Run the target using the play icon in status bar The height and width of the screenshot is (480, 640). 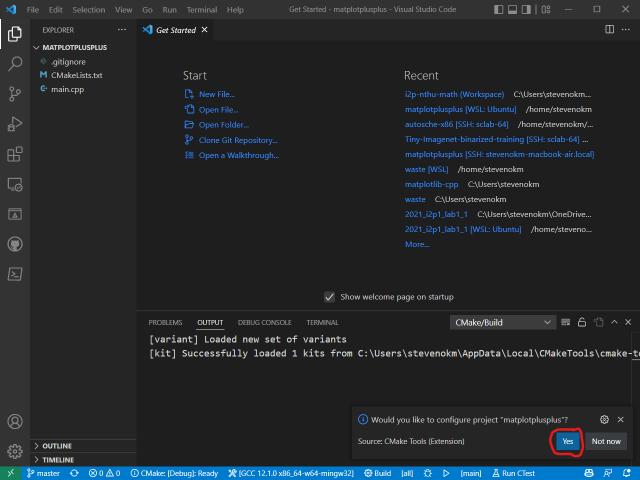click(446, 473)
